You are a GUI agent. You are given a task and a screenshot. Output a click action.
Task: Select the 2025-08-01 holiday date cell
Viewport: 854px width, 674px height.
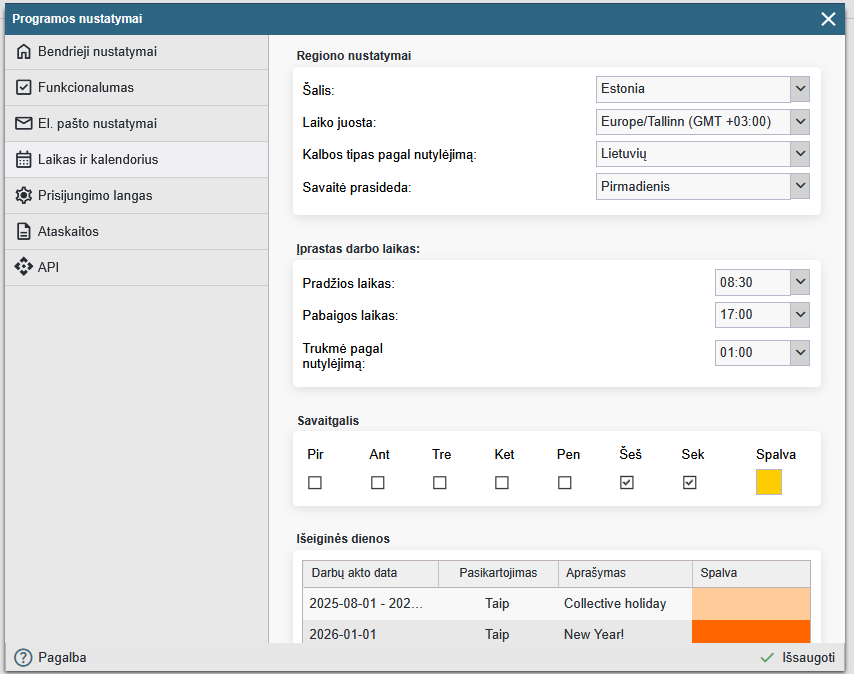tap(370, 604)
